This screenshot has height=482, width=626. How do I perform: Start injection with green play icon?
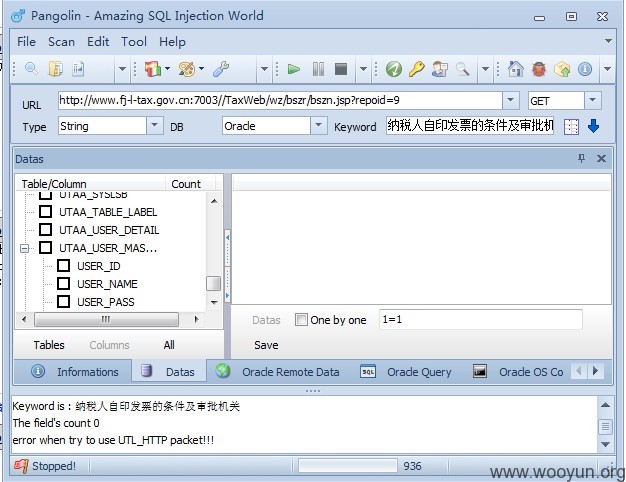coord(293,69)
